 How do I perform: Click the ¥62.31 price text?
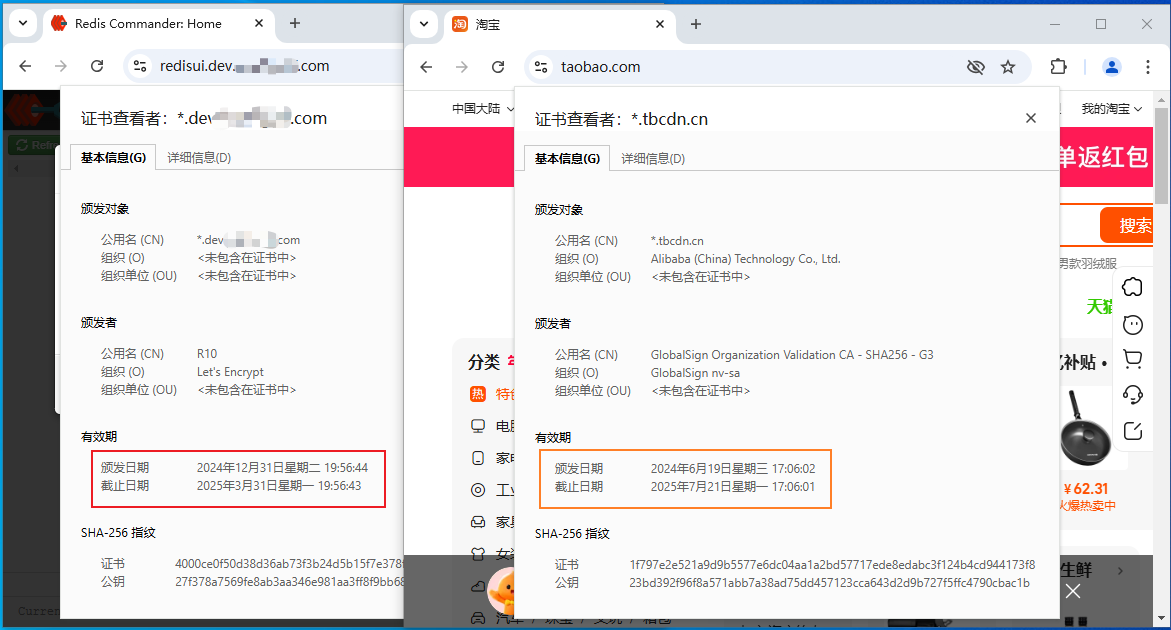tap(1086, 489)
